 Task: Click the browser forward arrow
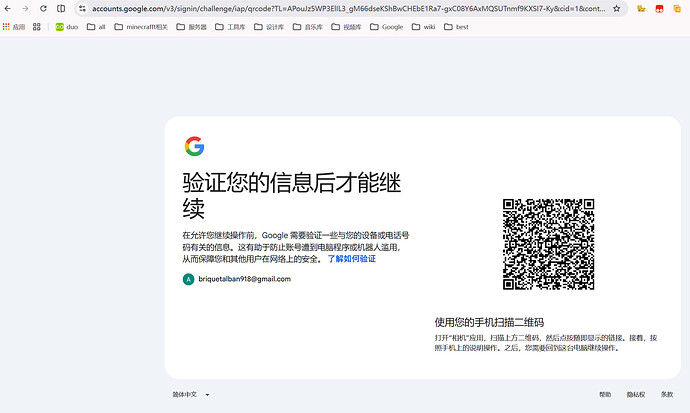click(25, 8)
